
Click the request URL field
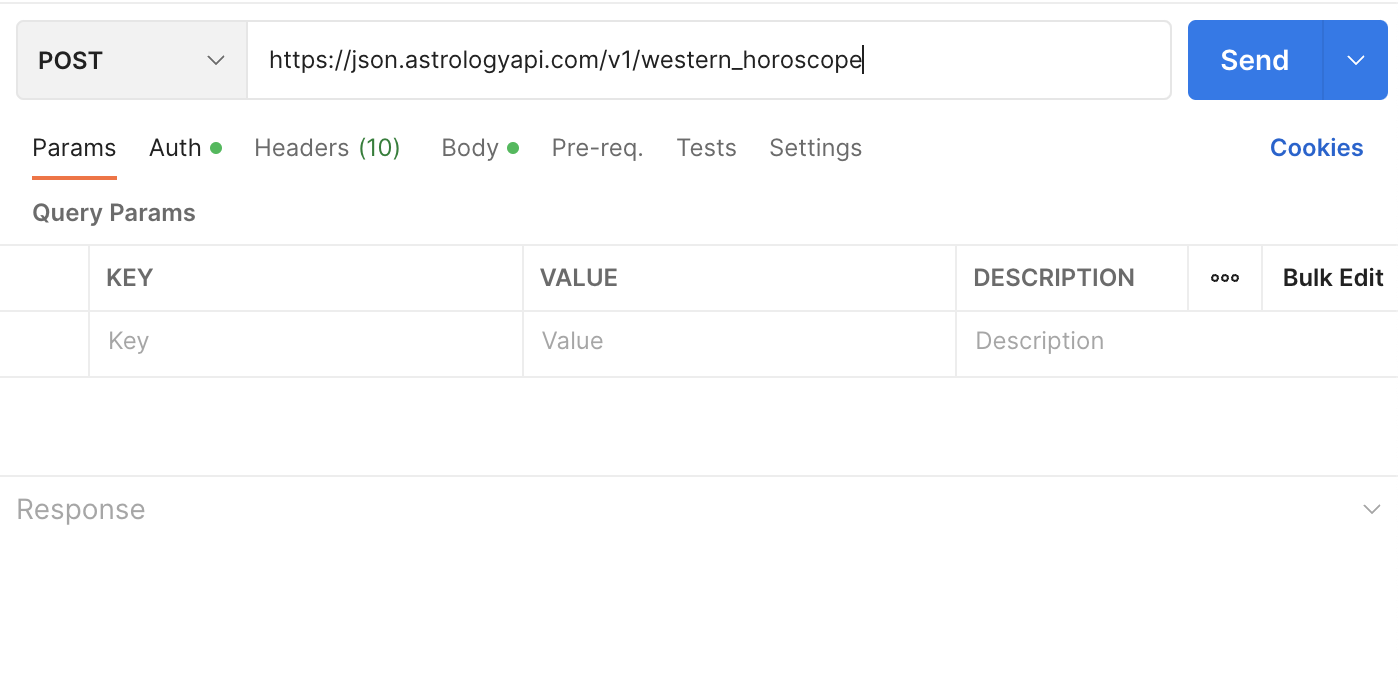click(x=708, y=61)
